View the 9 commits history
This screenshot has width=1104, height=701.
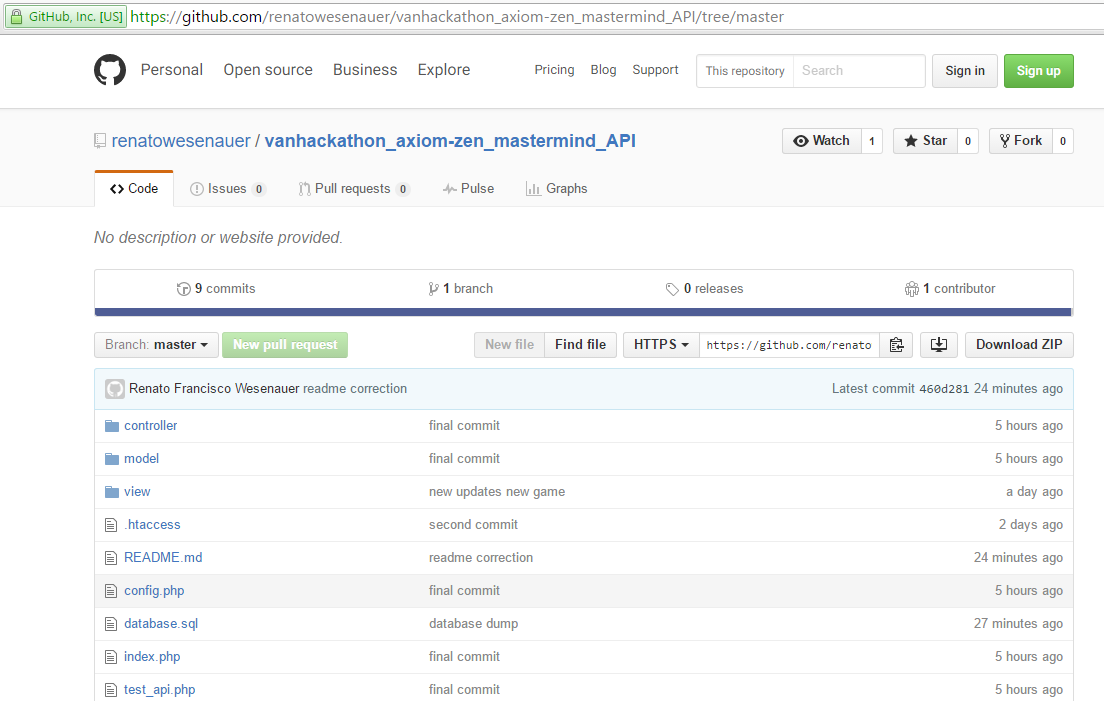coord(216,289)
